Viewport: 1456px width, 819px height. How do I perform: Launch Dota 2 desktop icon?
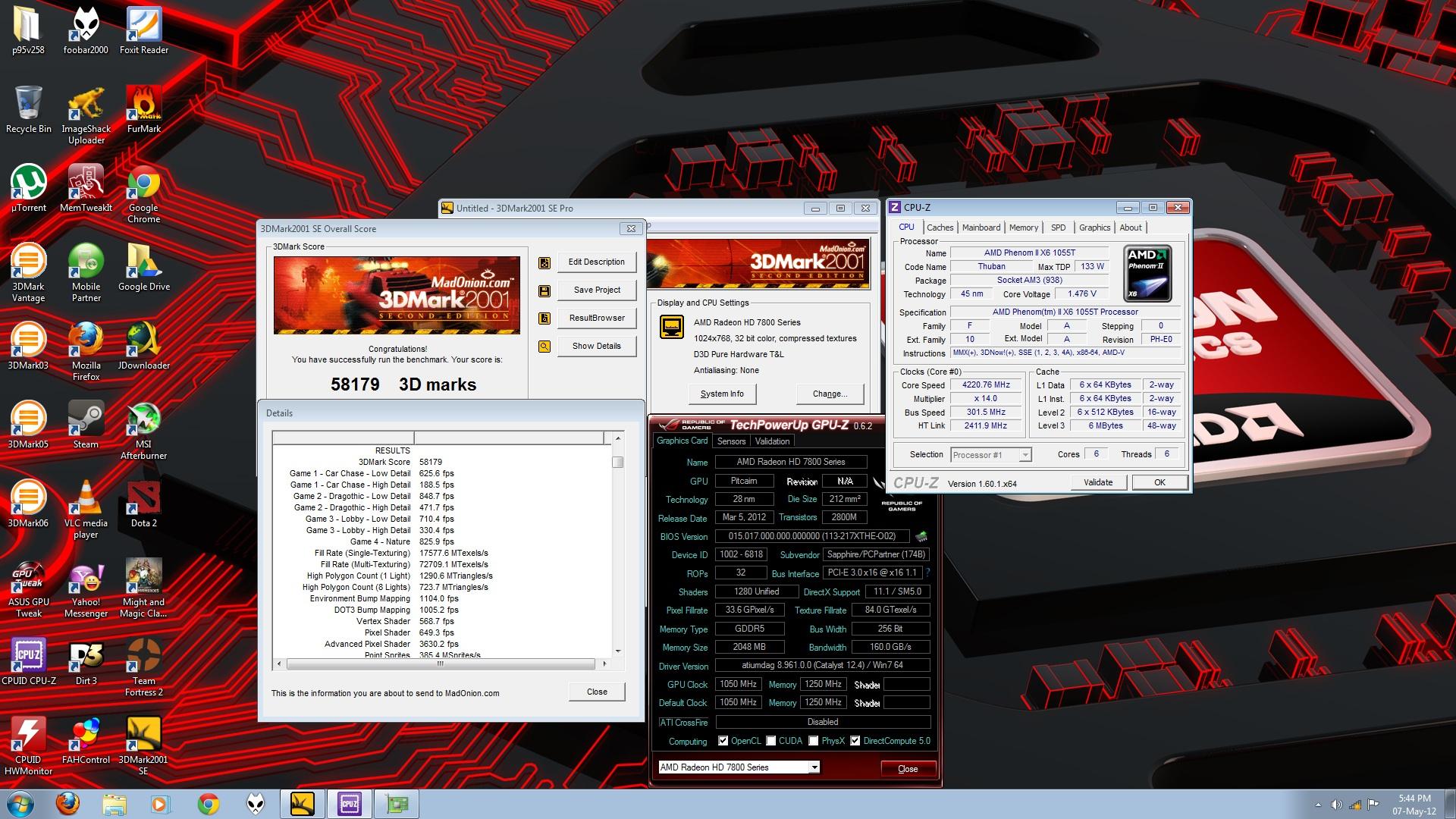click(143, 504)
